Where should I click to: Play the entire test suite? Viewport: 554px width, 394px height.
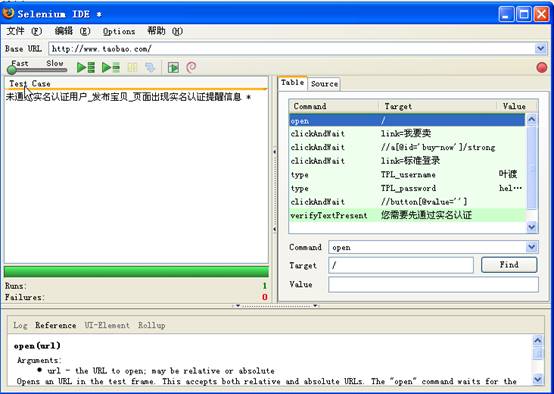[x=86, y=67]
